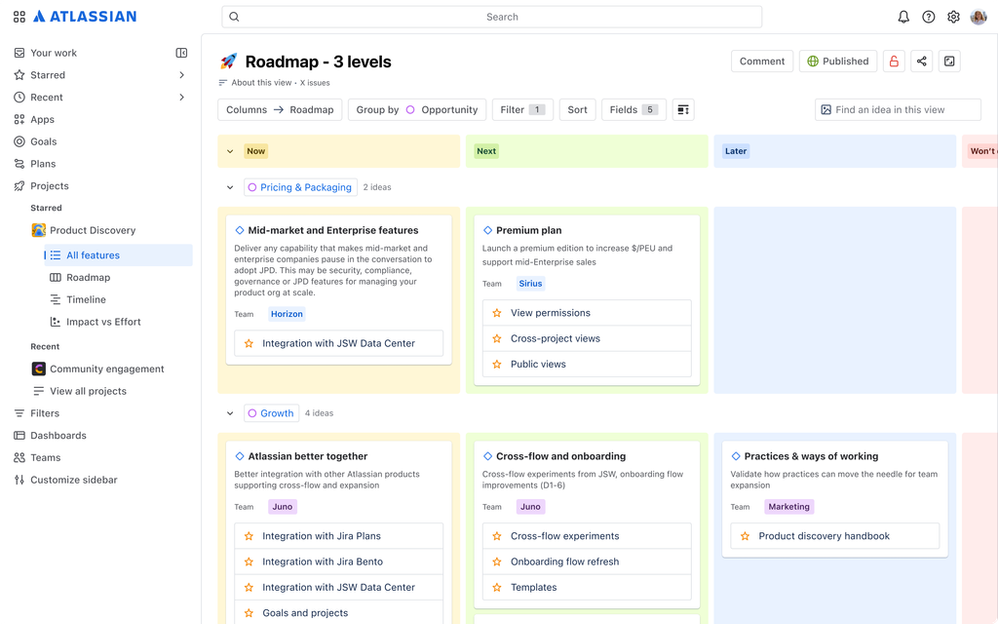Click the diamond icon on Premium plan card
Image resolution: width=998 pixels, height=624 pixels.
pos(488,230)
